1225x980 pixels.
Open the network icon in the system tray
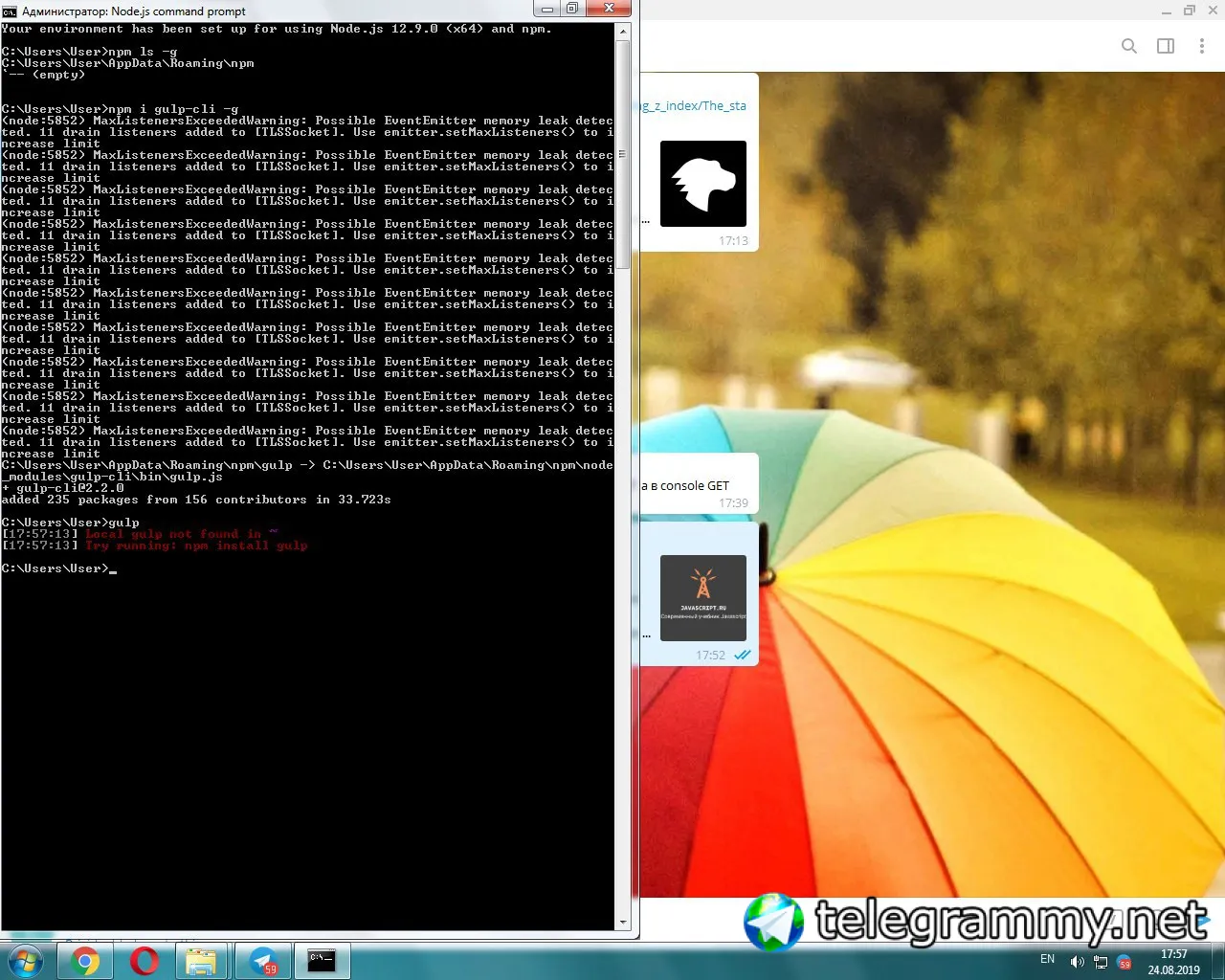pos(1101,962)
